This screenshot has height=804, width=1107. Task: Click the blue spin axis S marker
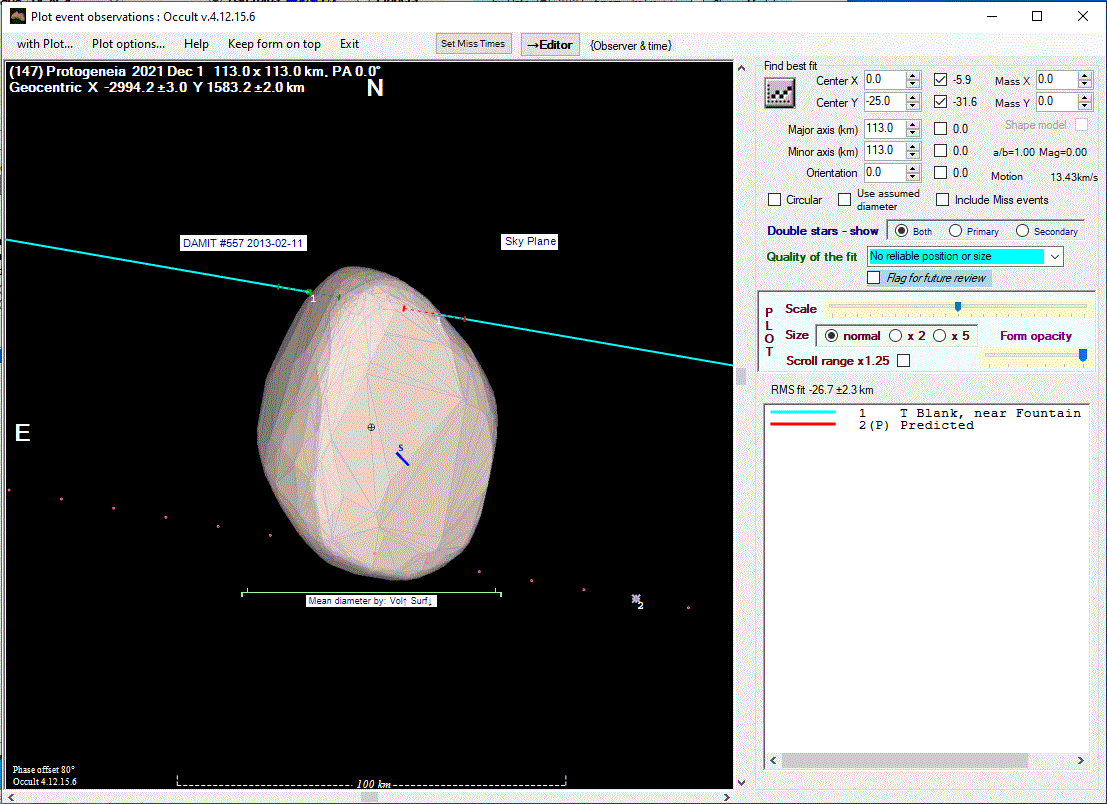click(402, 455)
